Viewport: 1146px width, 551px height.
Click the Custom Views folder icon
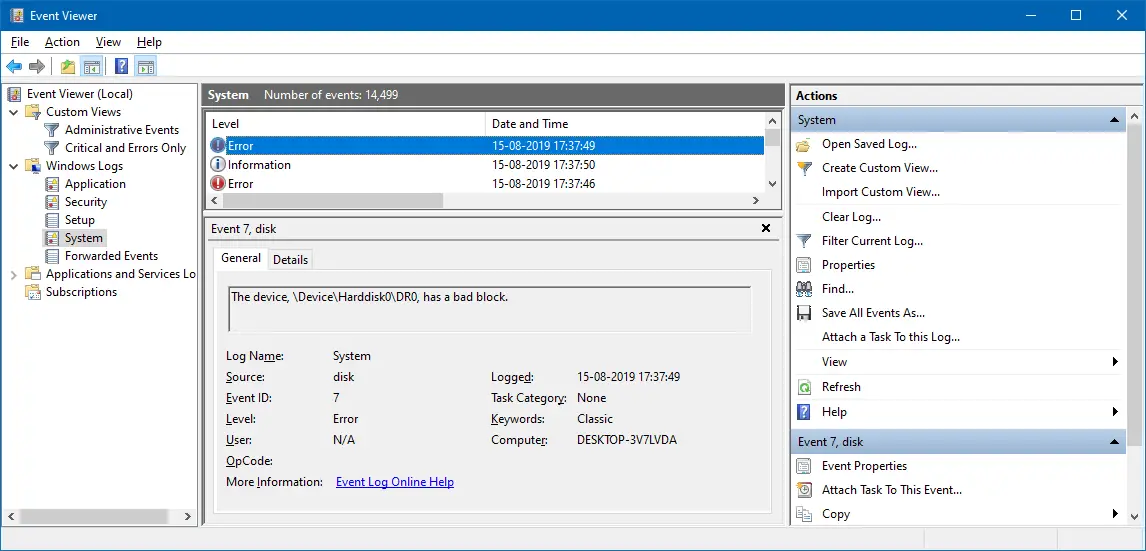tap(33, 112)
